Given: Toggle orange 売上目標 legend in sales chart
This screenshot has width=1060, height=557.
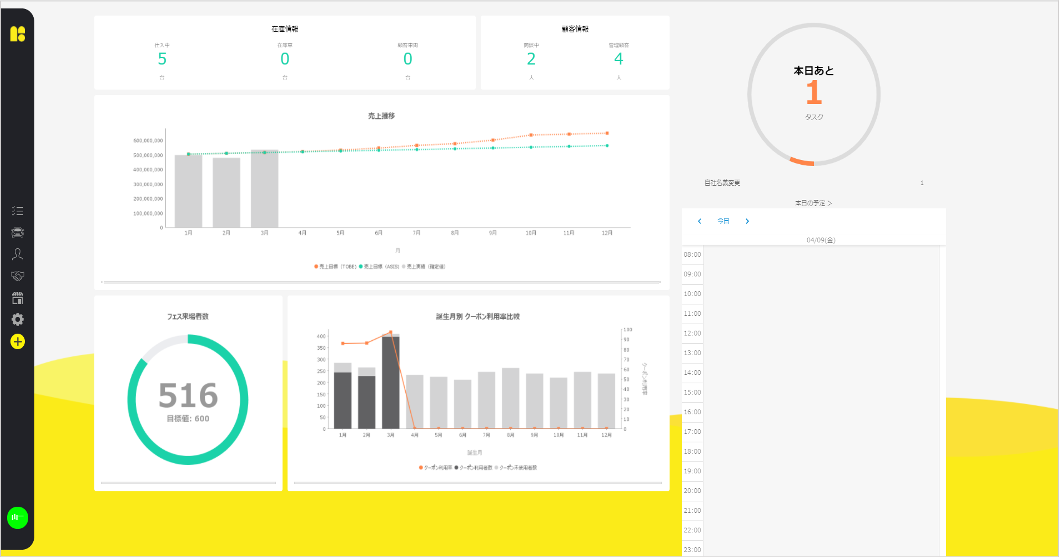Looking at the screenshot, I should (335, 266).
